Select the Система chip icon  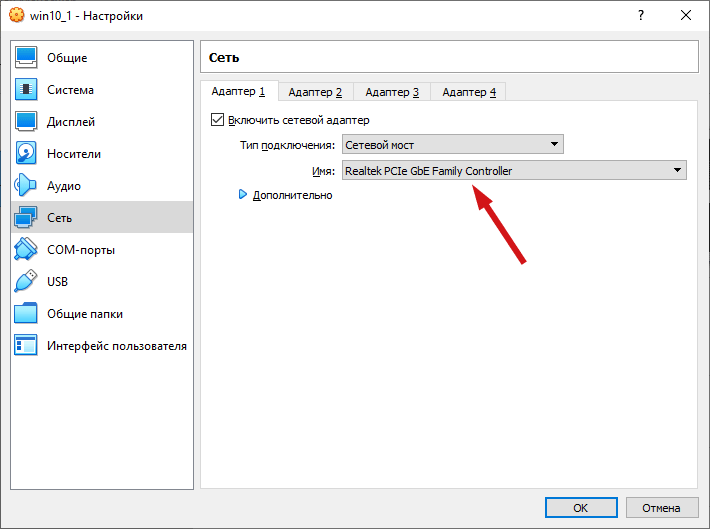26,89
